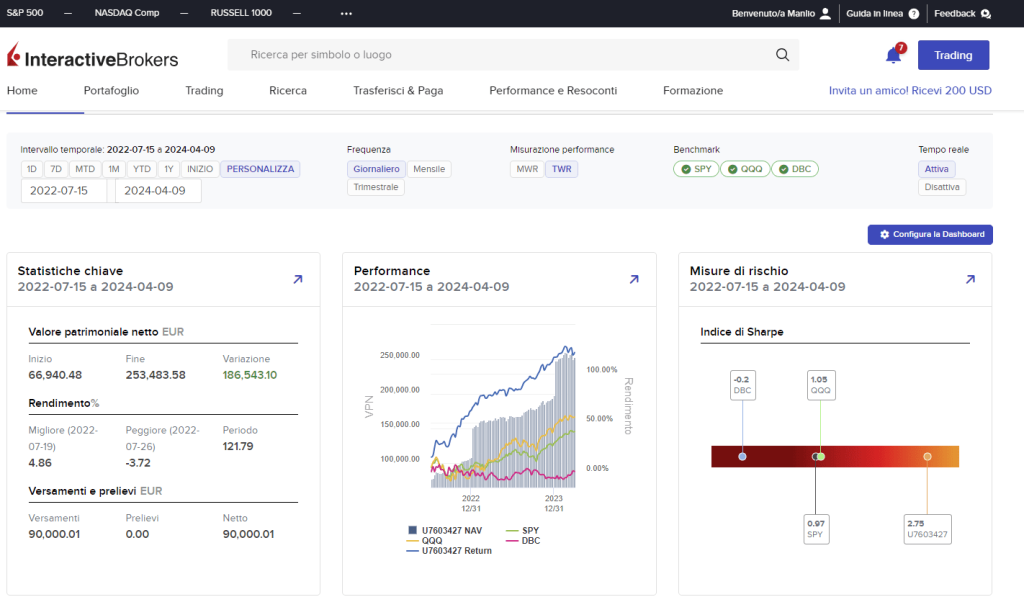This screenshot has height=597, width=1024.
Task: Toggle the SPY legend entry
Action: tap(523, 530)
